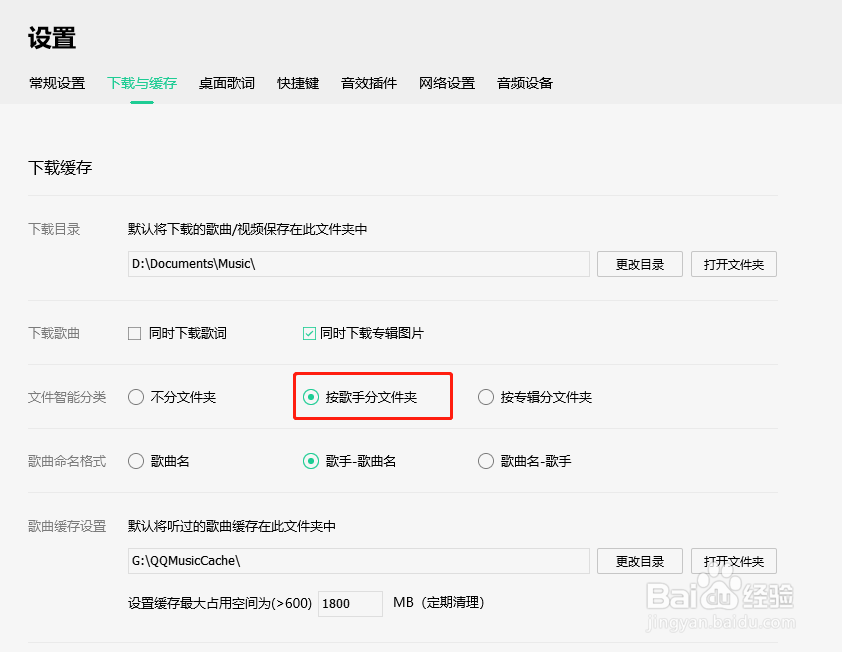The image size is (842, 652).
Task: Open 网络设置 tab
Action: tap(447, 83)
